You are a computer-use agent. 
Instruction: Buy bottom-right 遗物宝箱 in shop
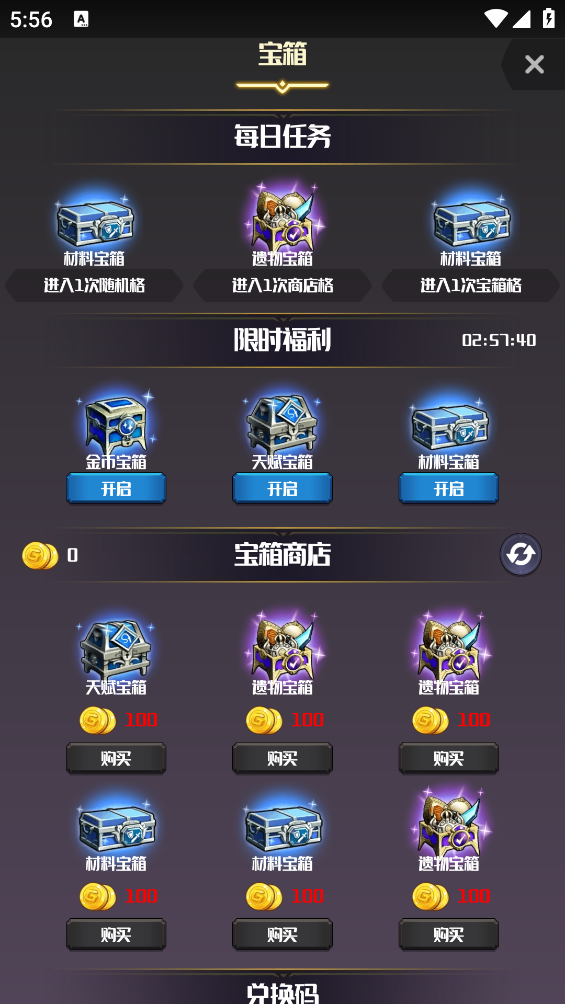[448, 934]
